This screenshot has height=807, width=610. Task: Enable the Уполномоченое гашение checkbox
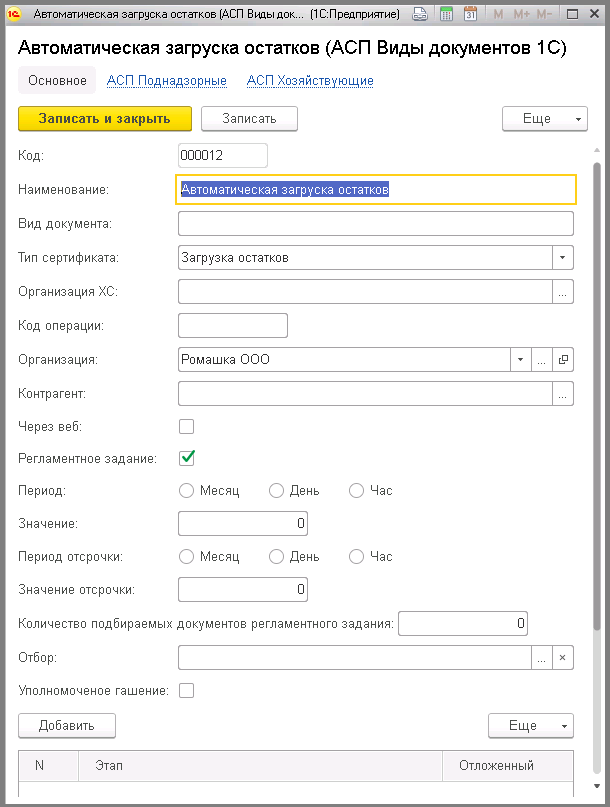tap(186, 691)
